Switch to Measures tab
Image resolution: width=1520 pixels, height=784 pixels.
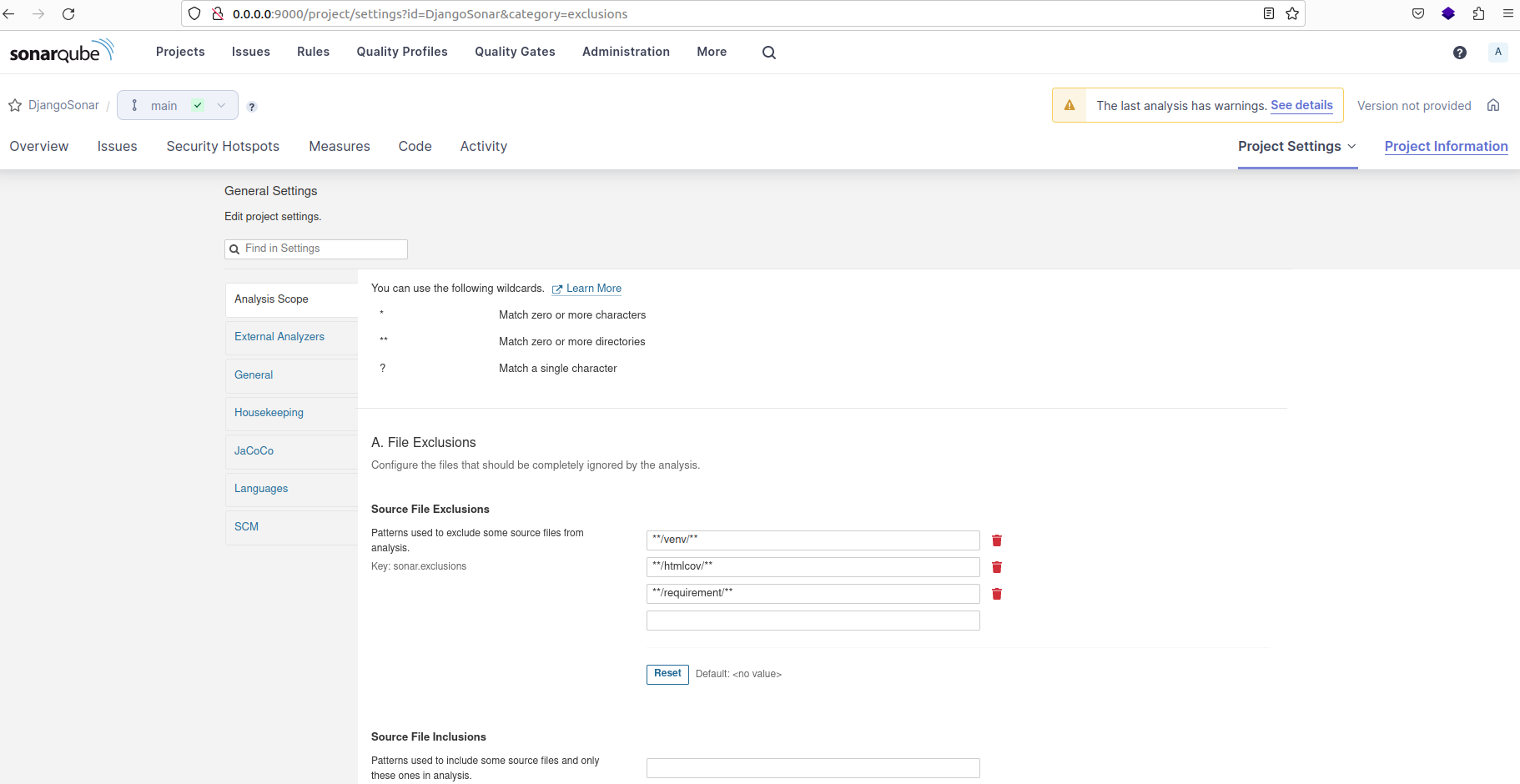click(340, 146)
